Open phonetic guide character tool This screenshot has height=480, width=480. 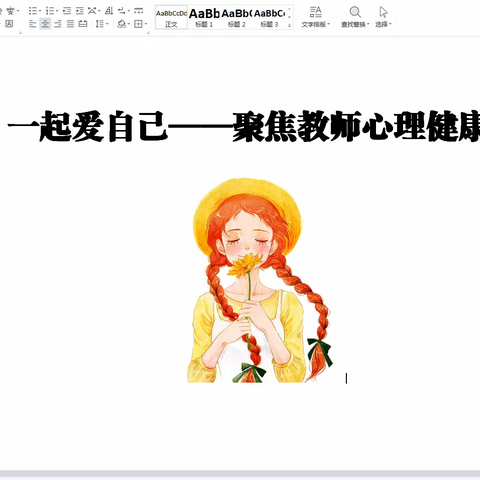[11, 11]
